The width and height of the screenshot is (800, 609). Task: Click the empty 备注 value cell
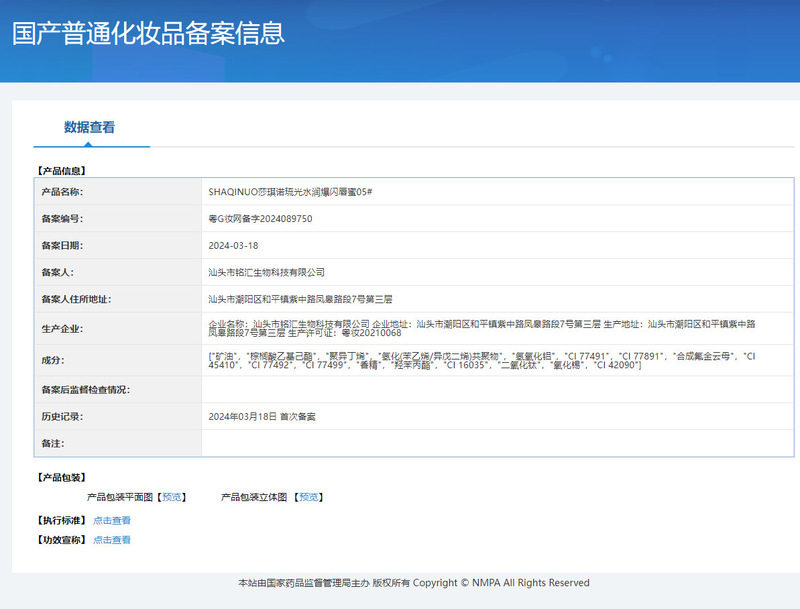[x=495, y=443]
